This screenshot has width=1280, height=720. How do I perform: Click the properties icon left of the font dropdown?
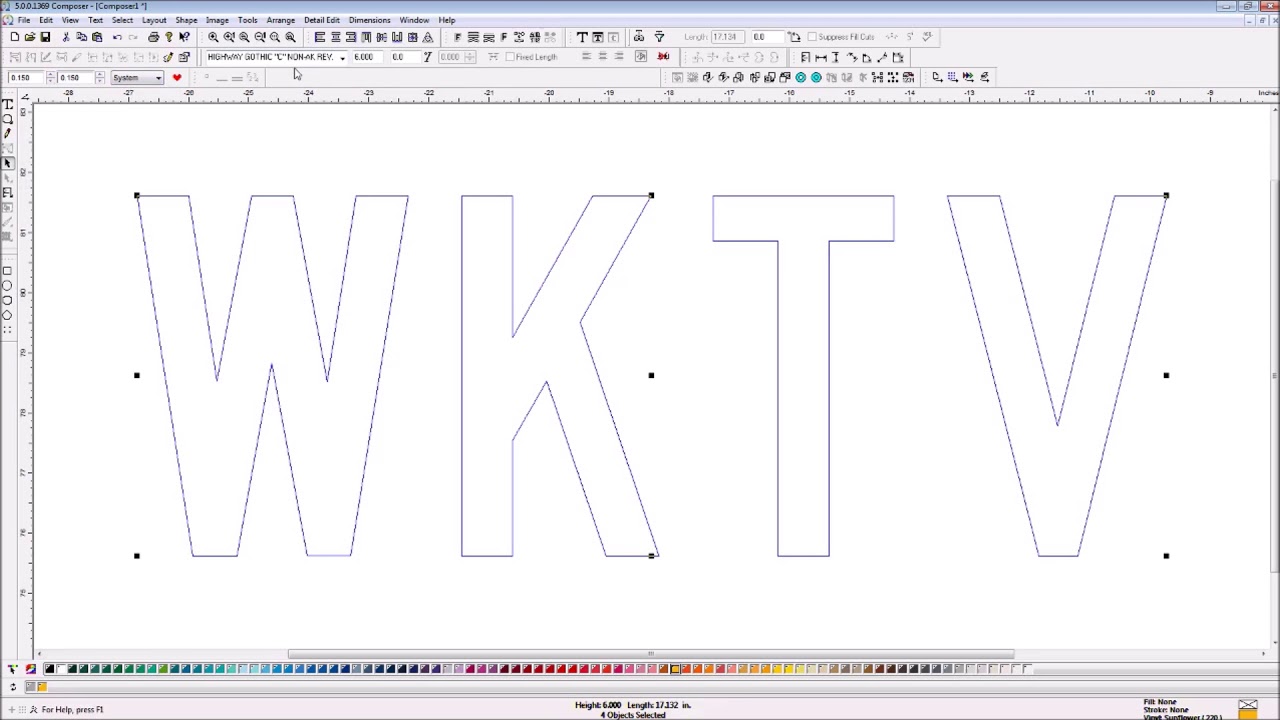click(184, 57)
